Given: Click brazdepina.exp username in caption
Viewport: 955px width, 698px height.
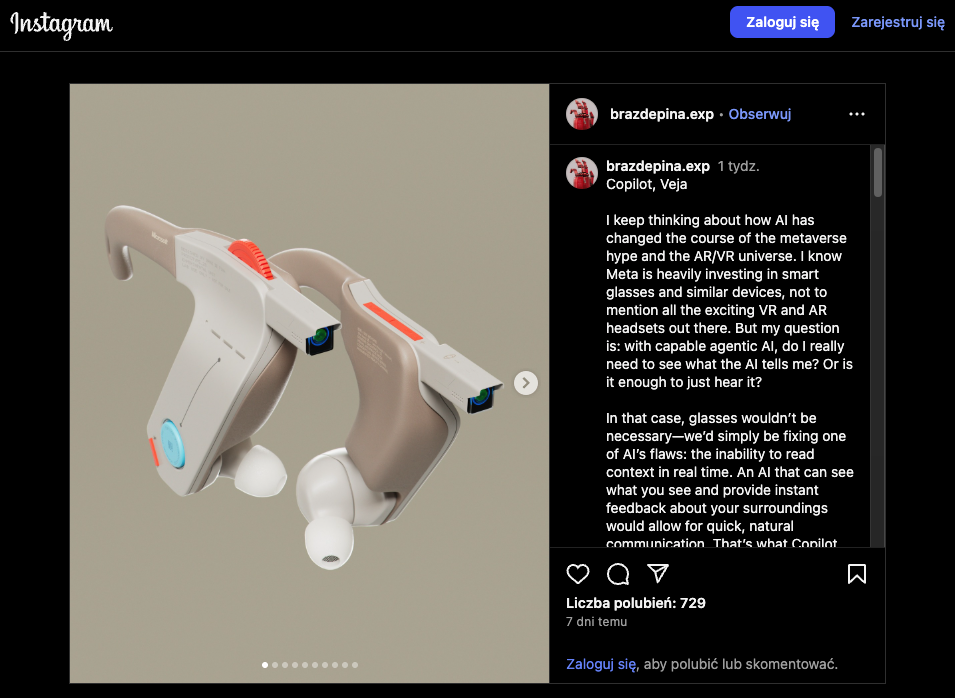Looking at the screenshot, I should pos(658,166).
